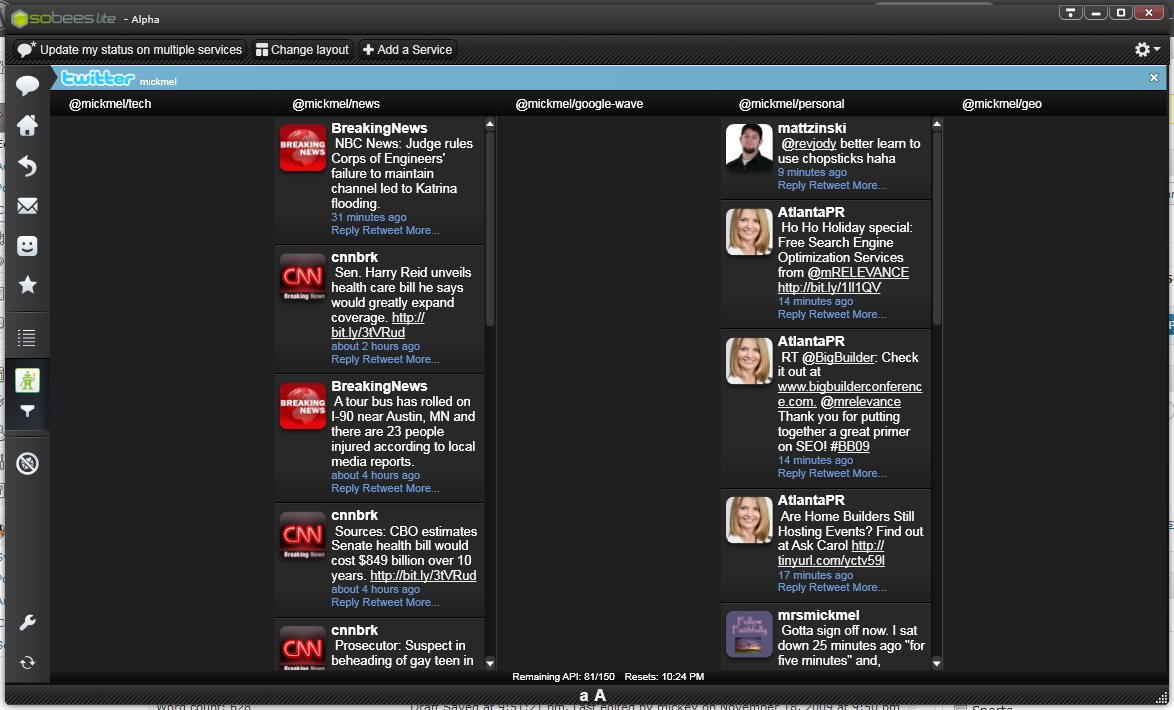Retweet AtlantaPR's Home Builders tweet
The height and width of the screenshot is (710, 1174).
(828, 587)
